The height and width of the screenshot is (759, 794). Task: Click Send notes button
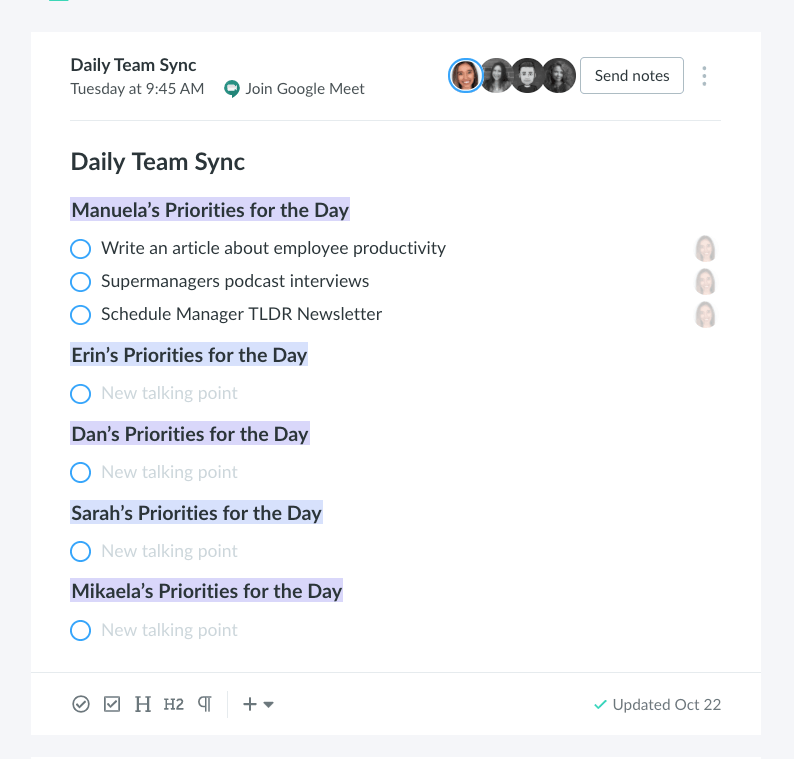tap(631, 75)
